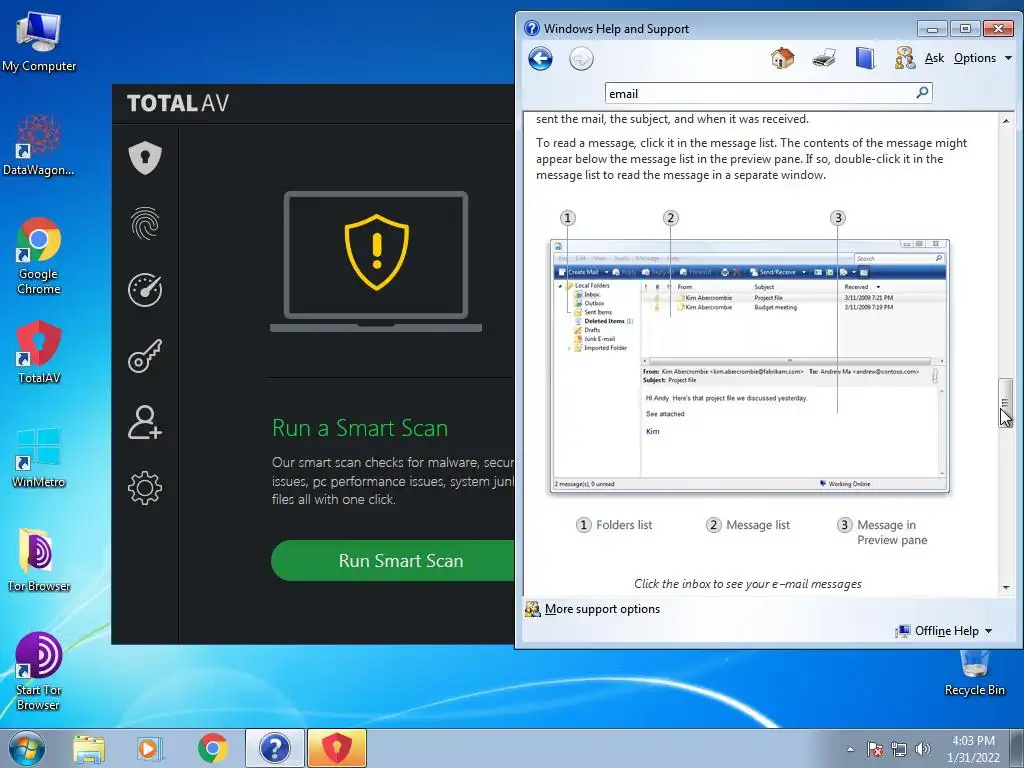Click the magnifier search help button
This screenshot has height=768, width=1024.
click(922, 93)
